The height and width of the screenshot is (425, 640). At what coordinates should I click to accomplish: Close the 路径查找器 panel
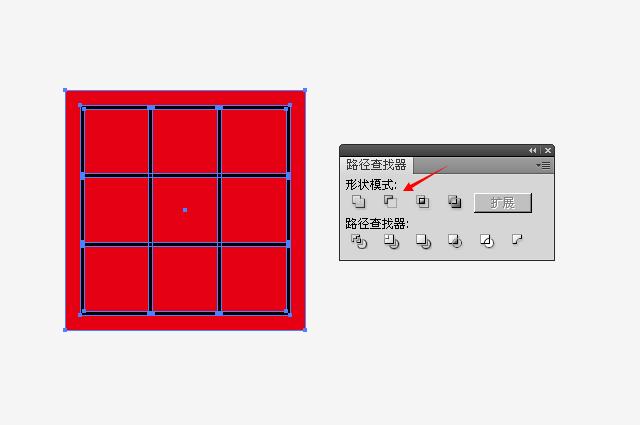click(x=548, y=151)
